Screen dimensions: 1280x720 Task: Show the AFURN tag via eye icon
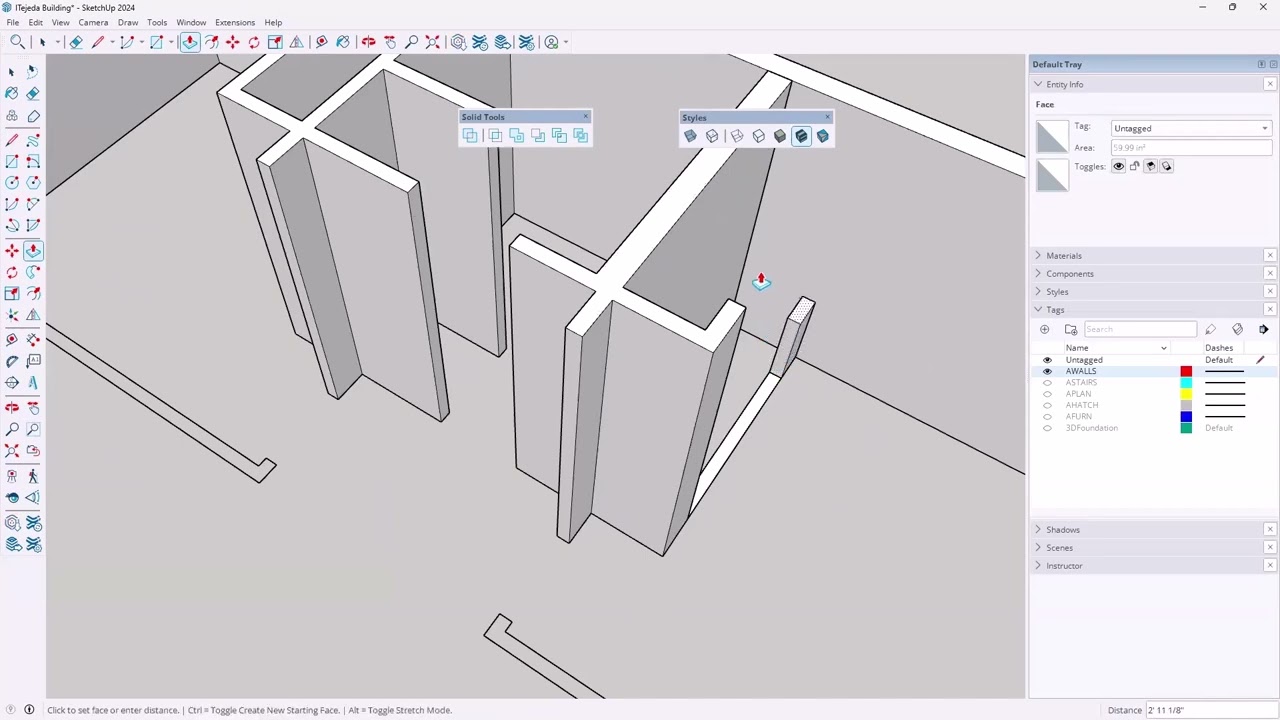coord(1047,416)
